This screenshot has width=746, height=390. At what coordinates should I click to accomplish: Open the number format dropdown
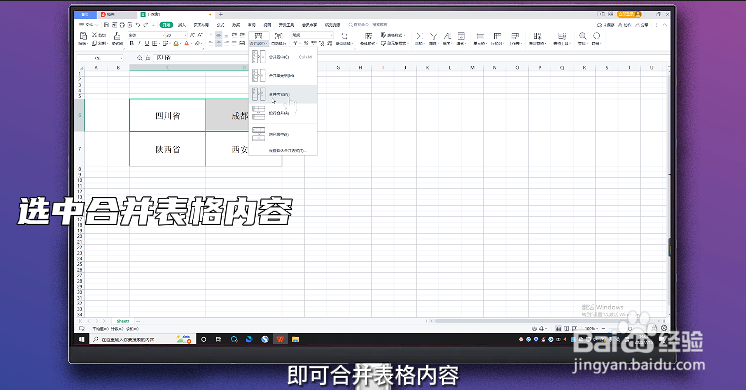[x=332, y=35]
